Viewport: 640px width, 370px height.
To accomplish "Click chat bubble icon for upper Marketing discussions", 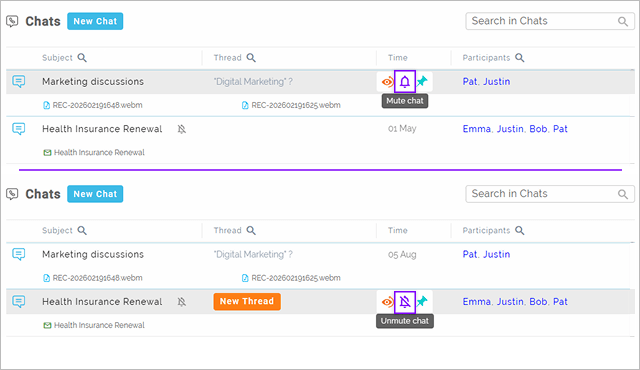I will [19, 81].
